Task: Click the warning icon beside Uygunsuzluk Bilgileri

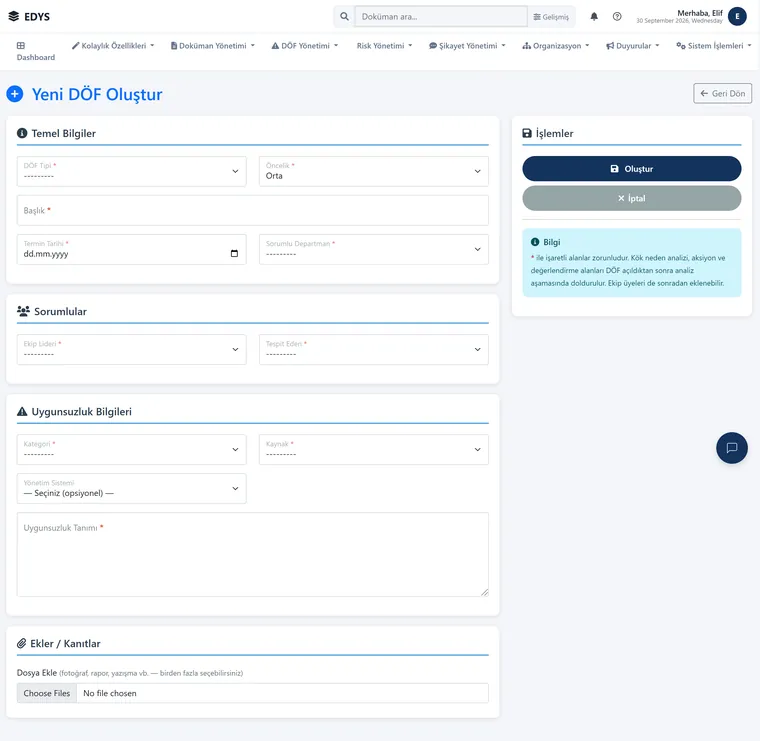Action: coord(22,411)
